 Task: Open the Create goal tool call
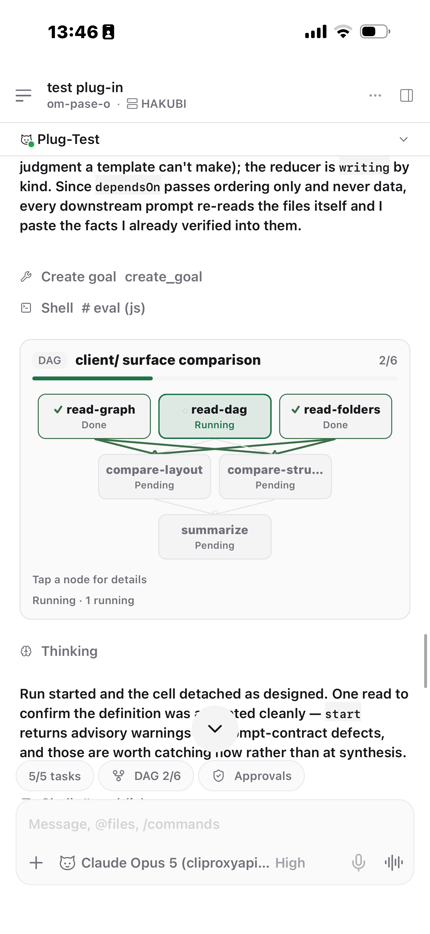coord(111,277)
